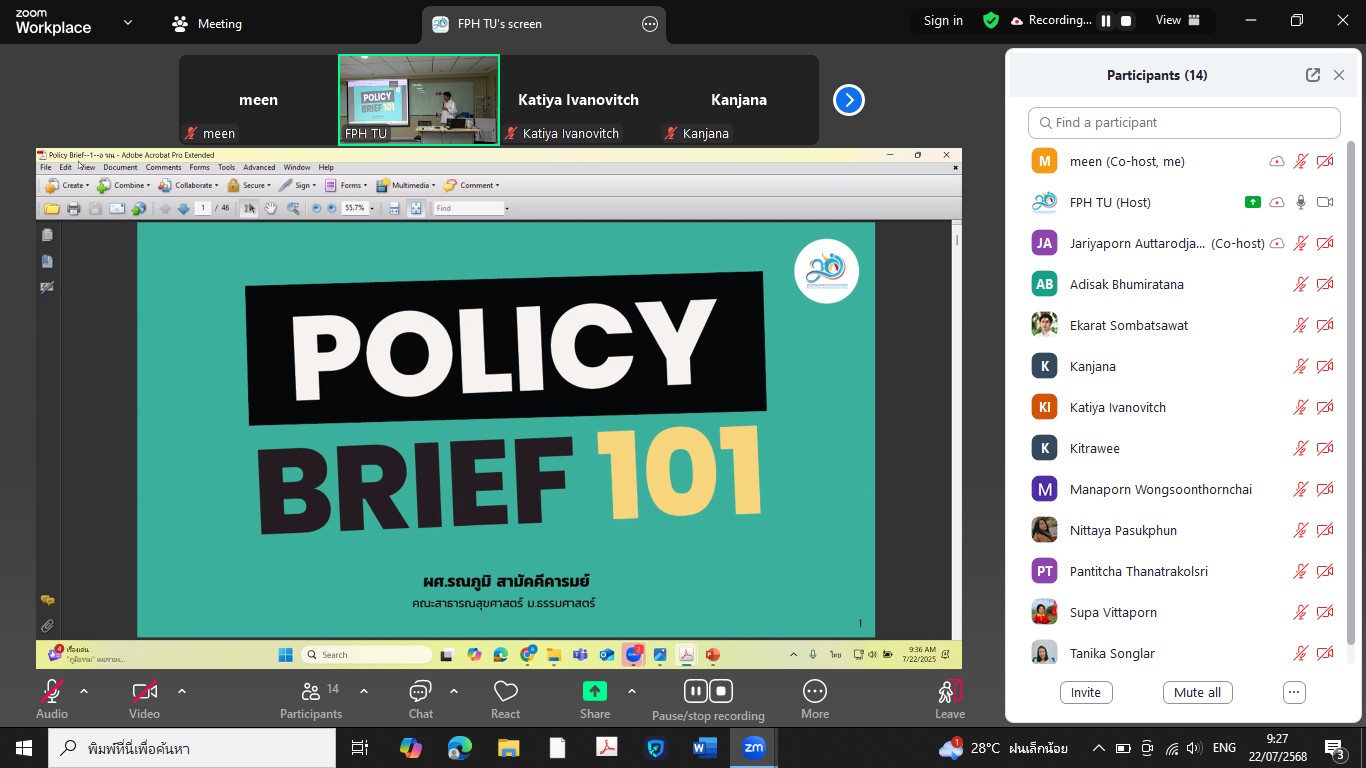Open the React emoji button
This screenshot has height=768, width=1366.
(505, 692)
